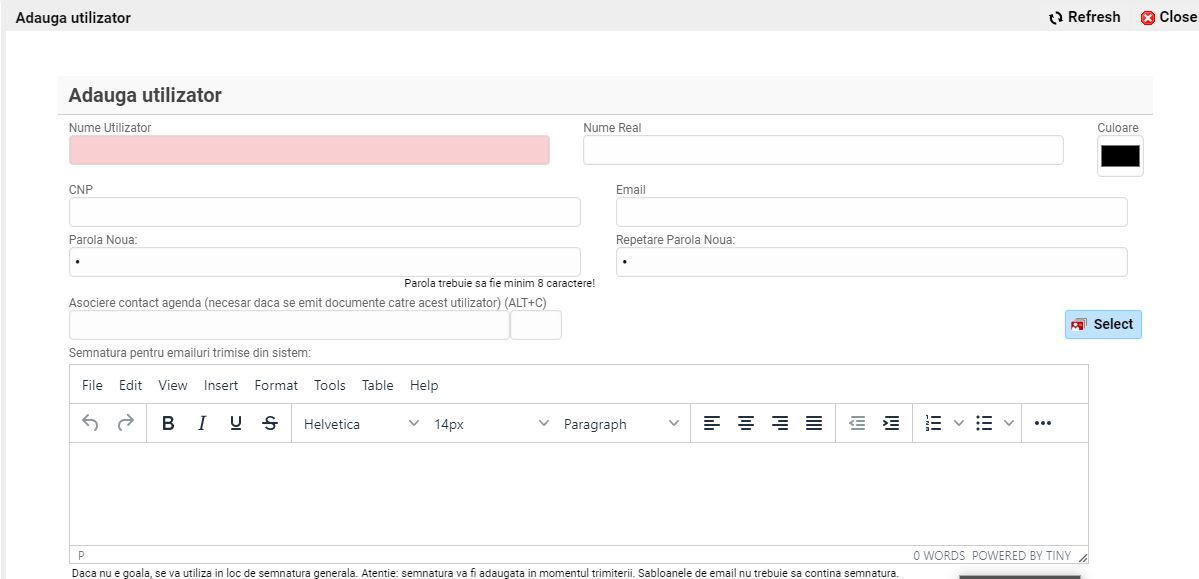Toggle underline formatting in signature editor

click(236, 423)
